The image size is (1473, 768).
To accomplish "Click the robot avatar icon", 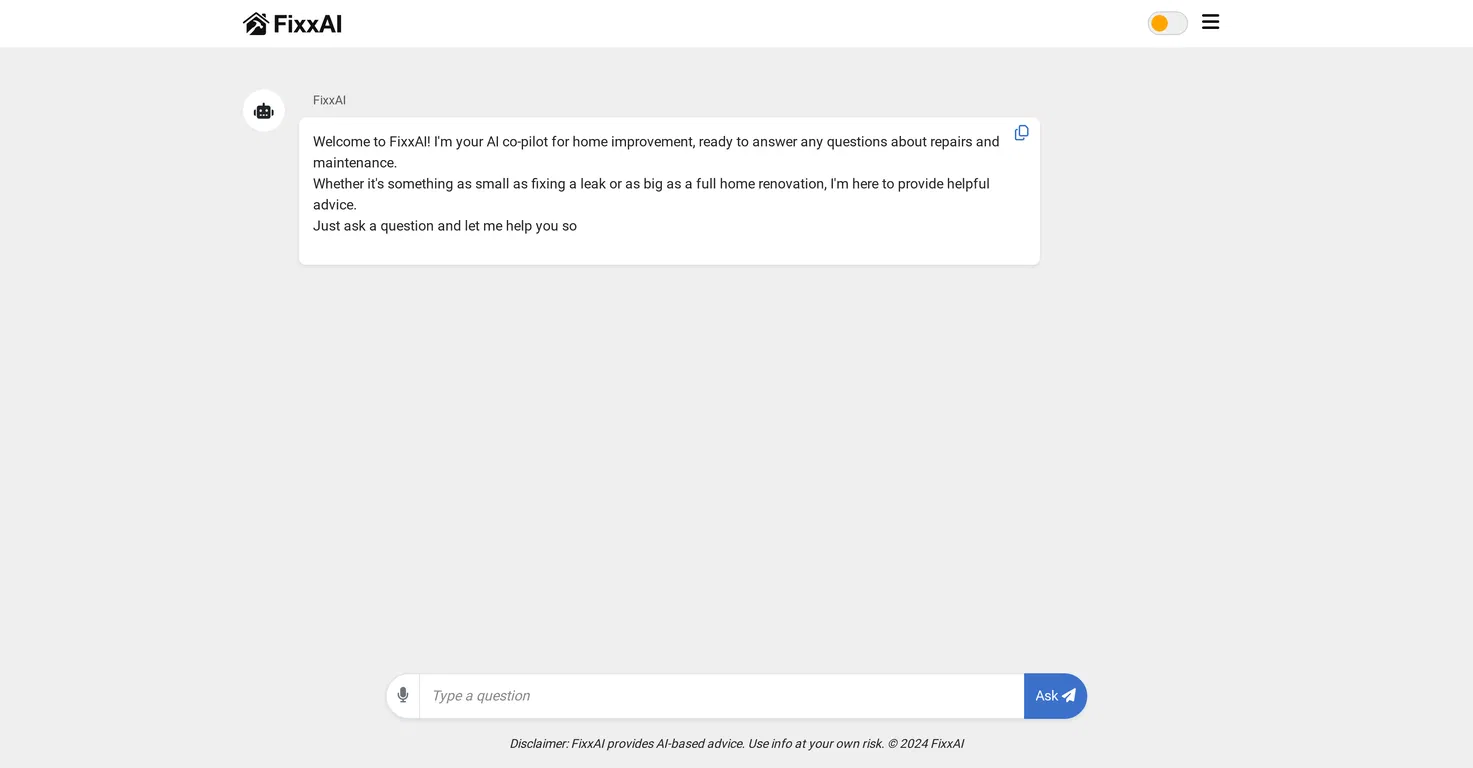I will (264, 111).
